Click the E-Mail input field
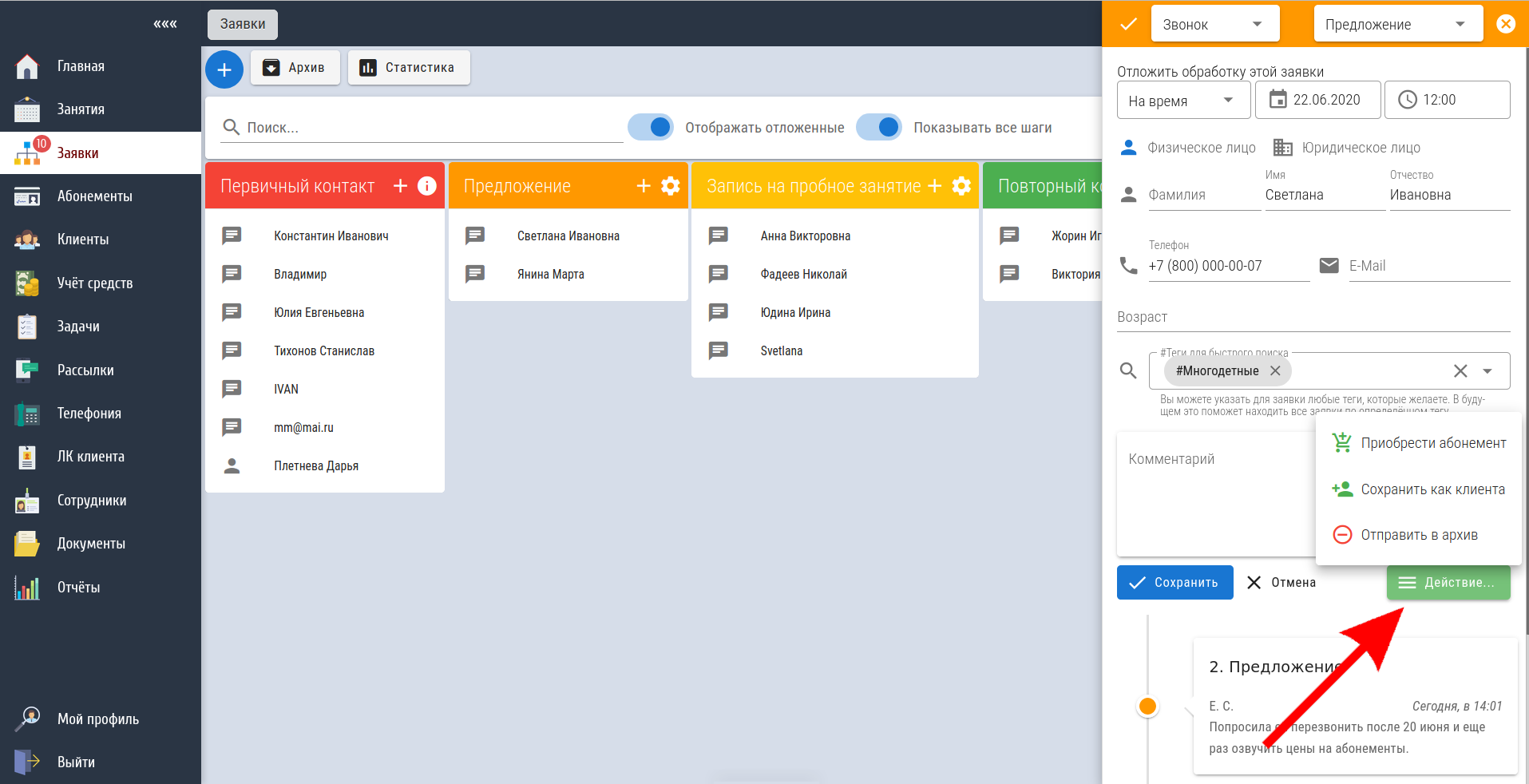1529x784 pixels. (1429, 266)
